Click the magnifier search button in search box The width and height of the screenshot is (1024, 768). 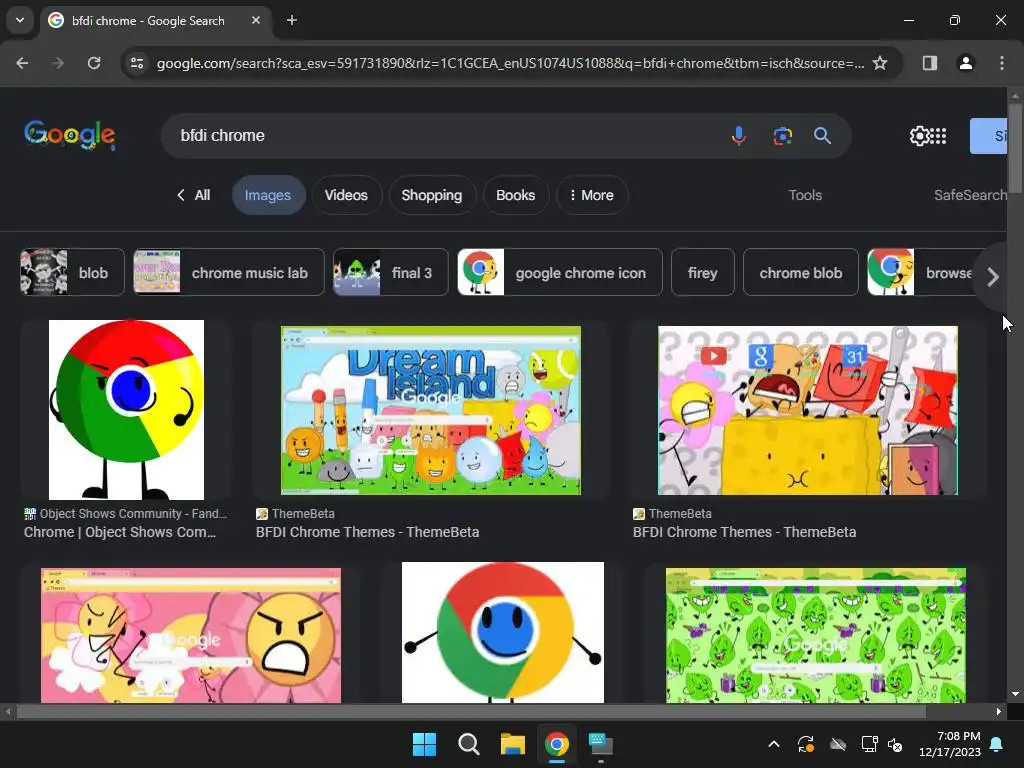pyautogui.click(x=822, y=136)
